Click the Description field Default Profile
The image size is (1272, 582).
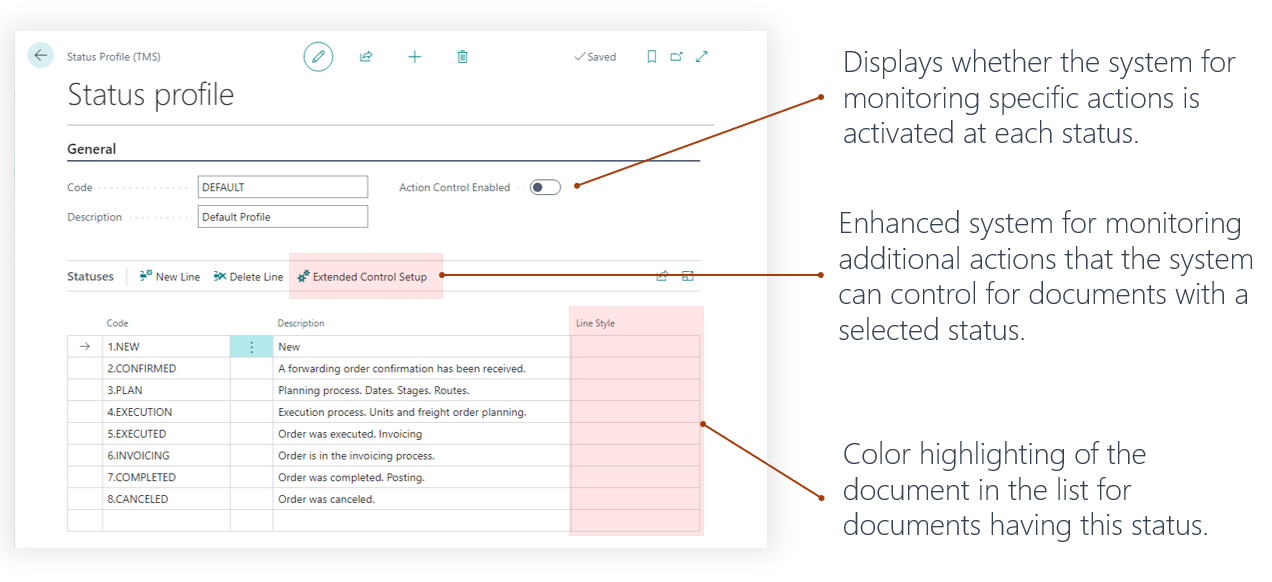coord(282,217)
